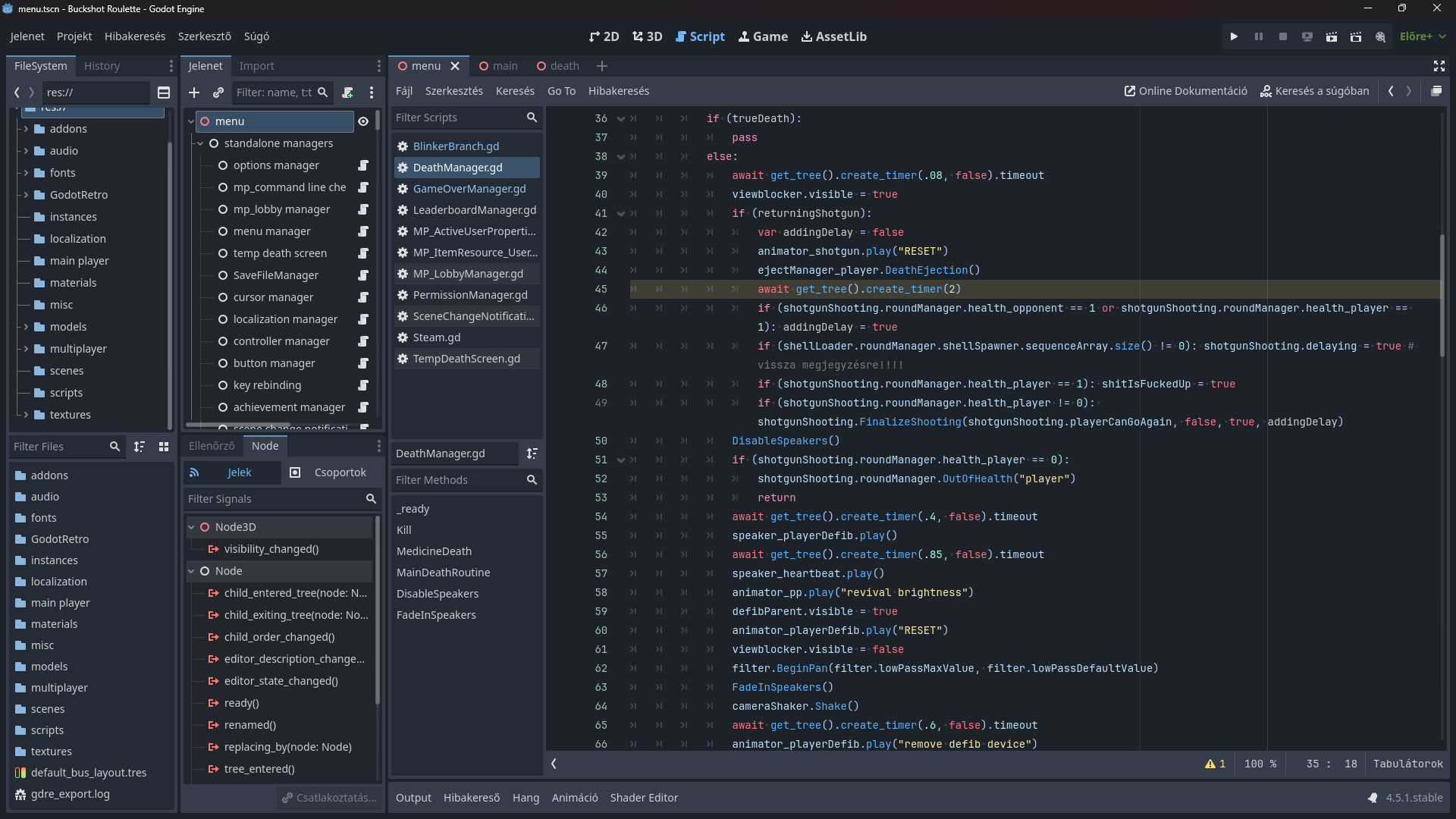1456x819 pixels.
Task: Switch file list to thumbnail grid view
Action: point(163,447)
